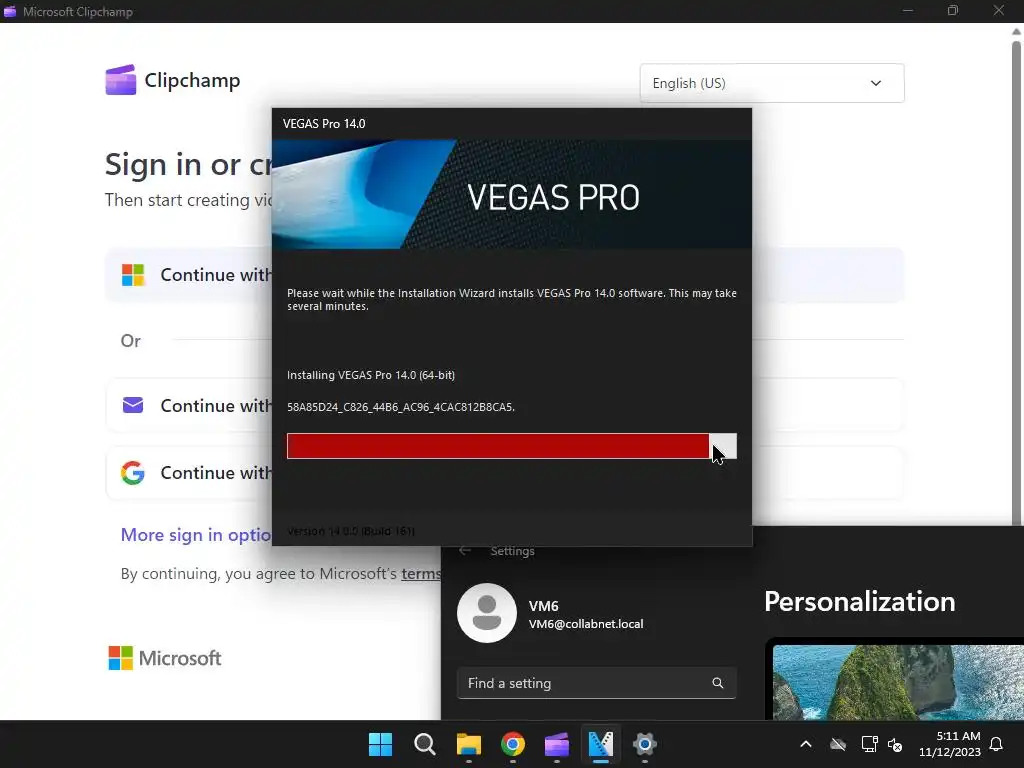Click the search magnifier in Settings

click(x=718, y=683)
